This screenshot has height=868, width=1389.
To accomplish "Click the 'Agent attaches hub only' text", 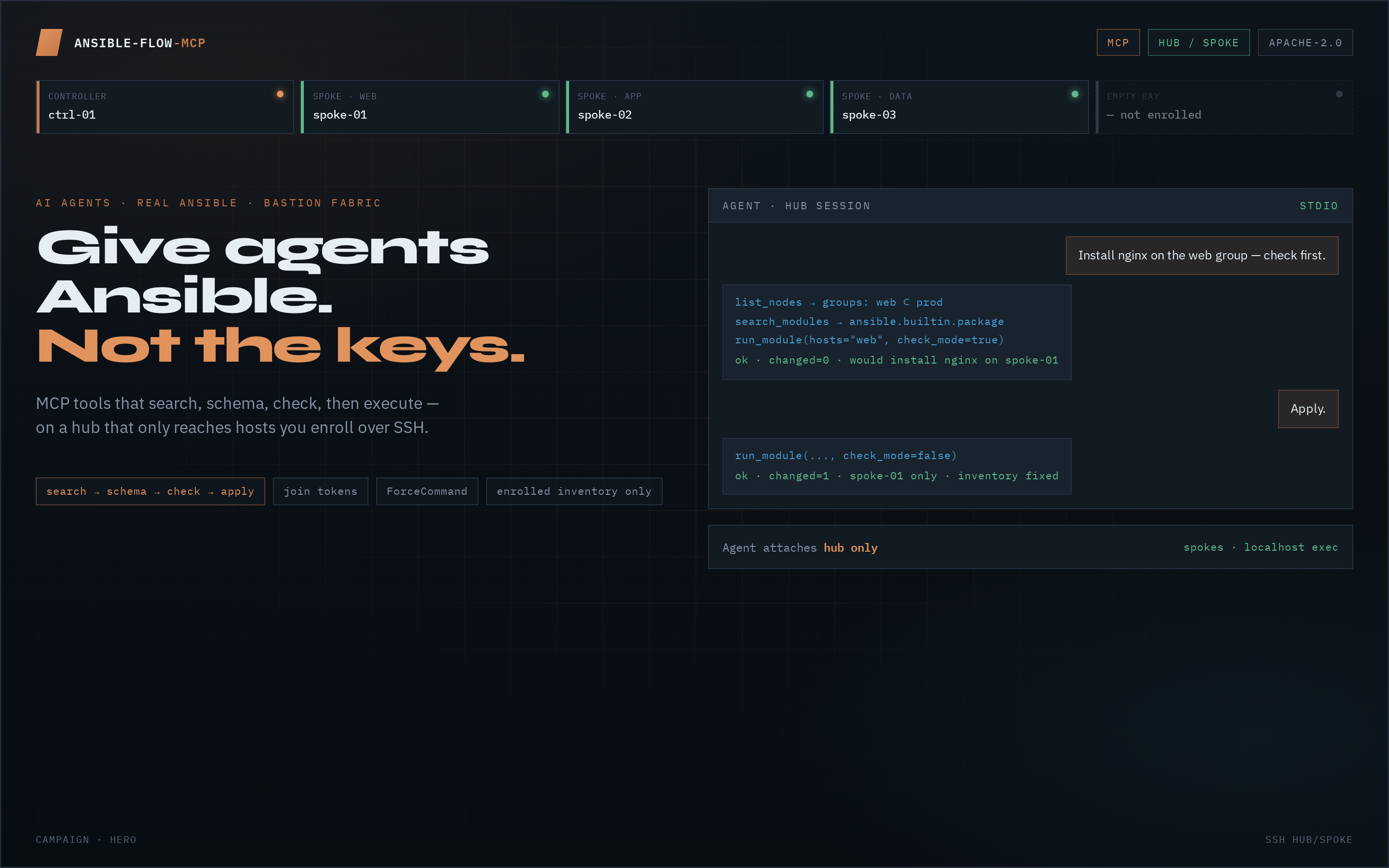I will pos(800,548).
